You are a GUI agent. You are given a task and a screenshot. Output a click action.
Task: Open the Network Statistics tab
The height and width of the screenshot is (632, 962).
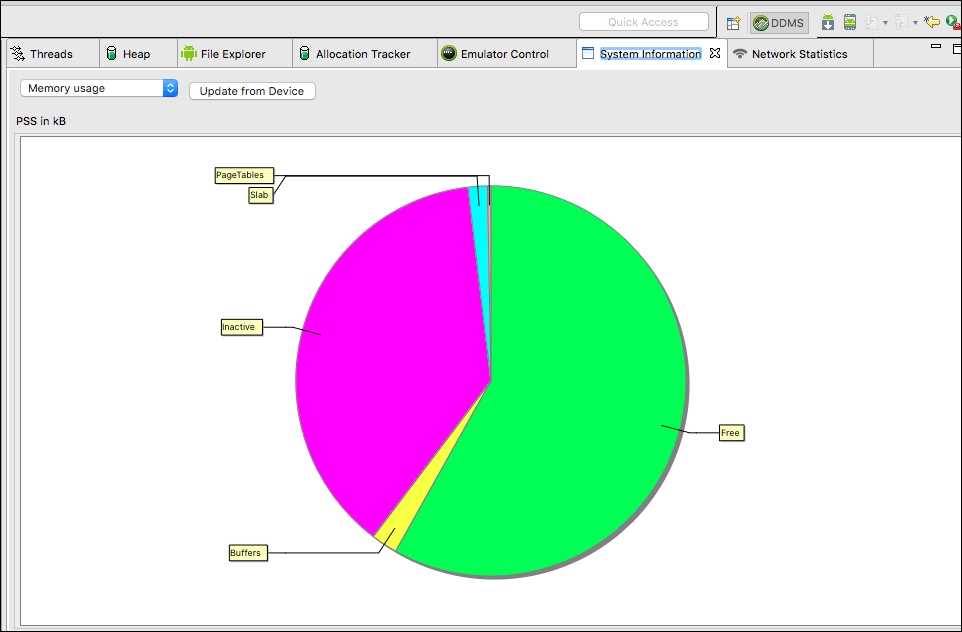[x=798, y=54]
